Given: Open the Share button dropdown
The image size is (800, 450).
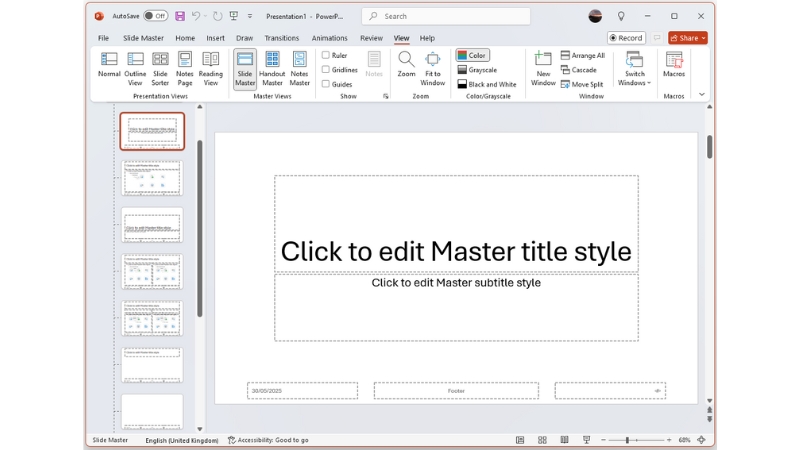Looking at the screenshot, I should tap(704, 38).
